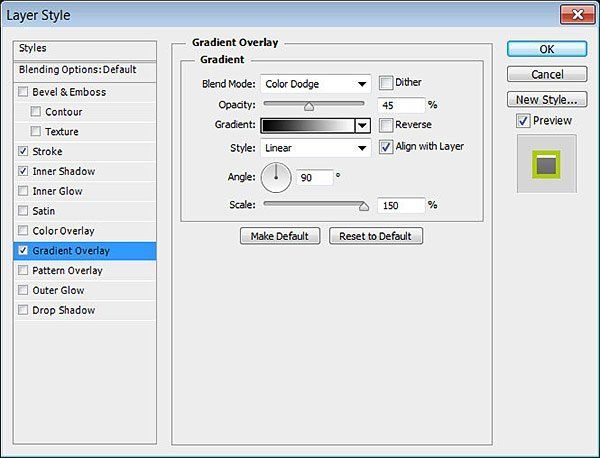Viewport: 600px width, 458px height.
Task: Open the gradient picker dropdown arrow
Action: click(362, 125)
